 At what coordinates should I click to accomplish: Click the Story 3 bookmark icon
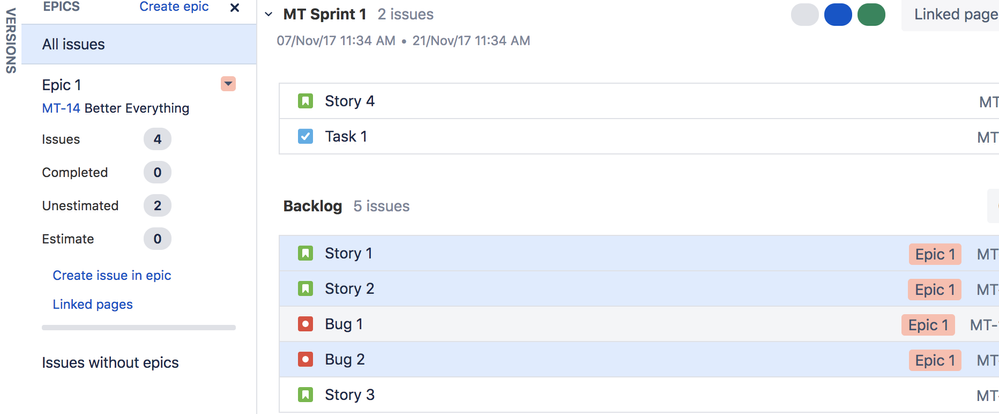[x=306, y=395]
